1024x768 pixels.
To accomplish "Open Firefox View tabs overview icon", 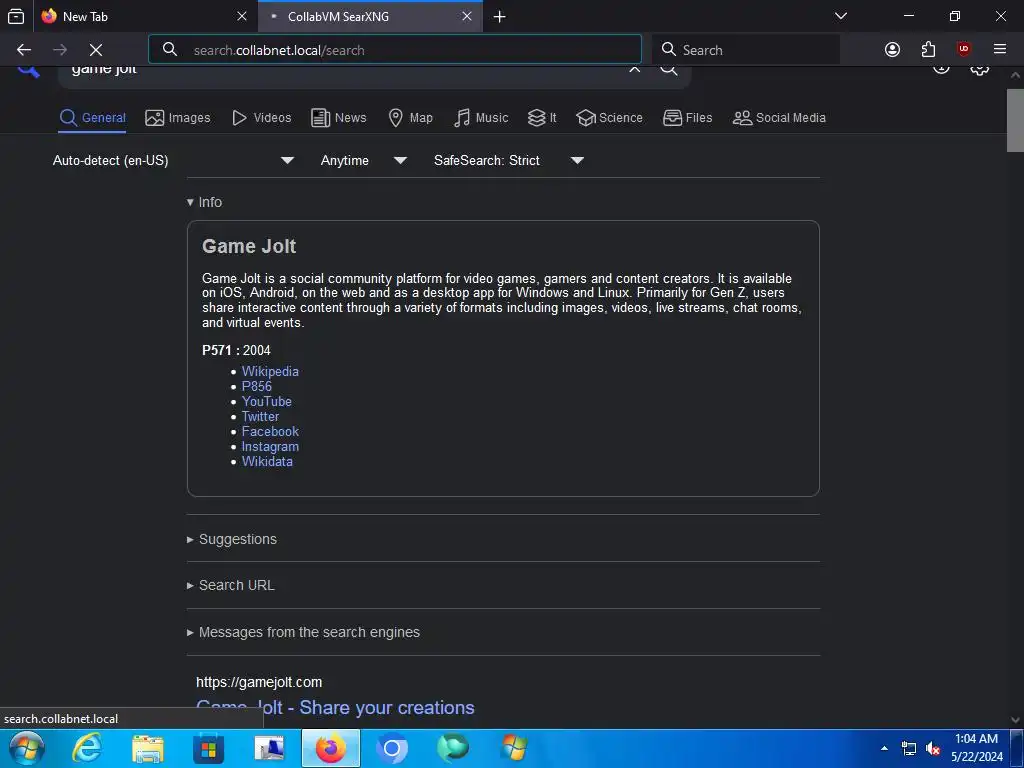I will tap(16, 16).
